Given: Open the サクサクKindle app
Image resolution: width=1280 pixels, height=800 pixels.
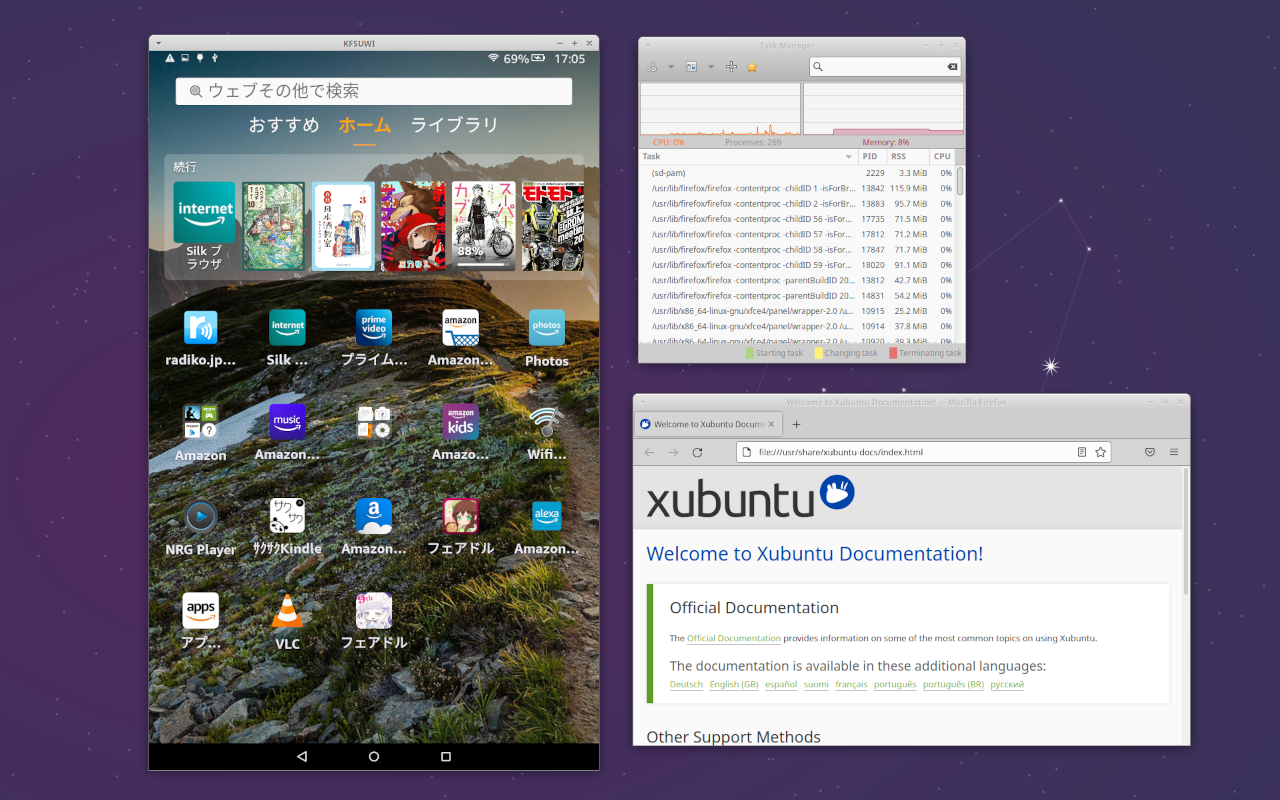Looking at the screenshot, I should (287, 516).
